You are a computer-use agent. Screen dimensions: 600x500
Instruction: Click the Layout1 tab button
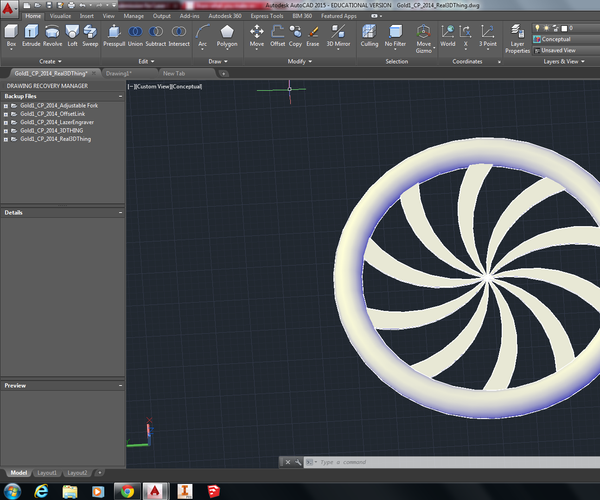pos(47,472)
